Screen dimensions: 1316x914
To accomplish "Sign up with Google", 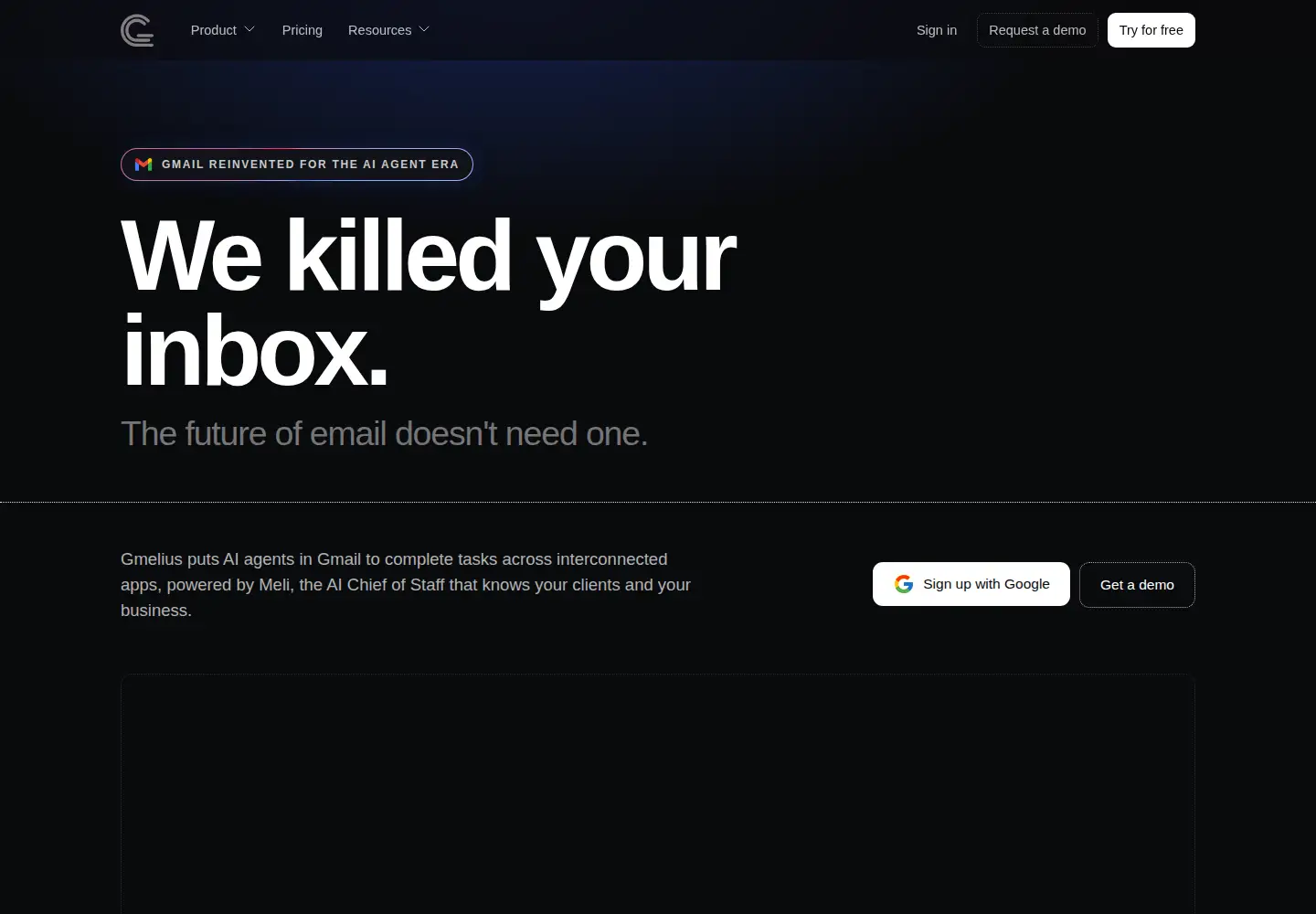I will click(x=971, y=584).
